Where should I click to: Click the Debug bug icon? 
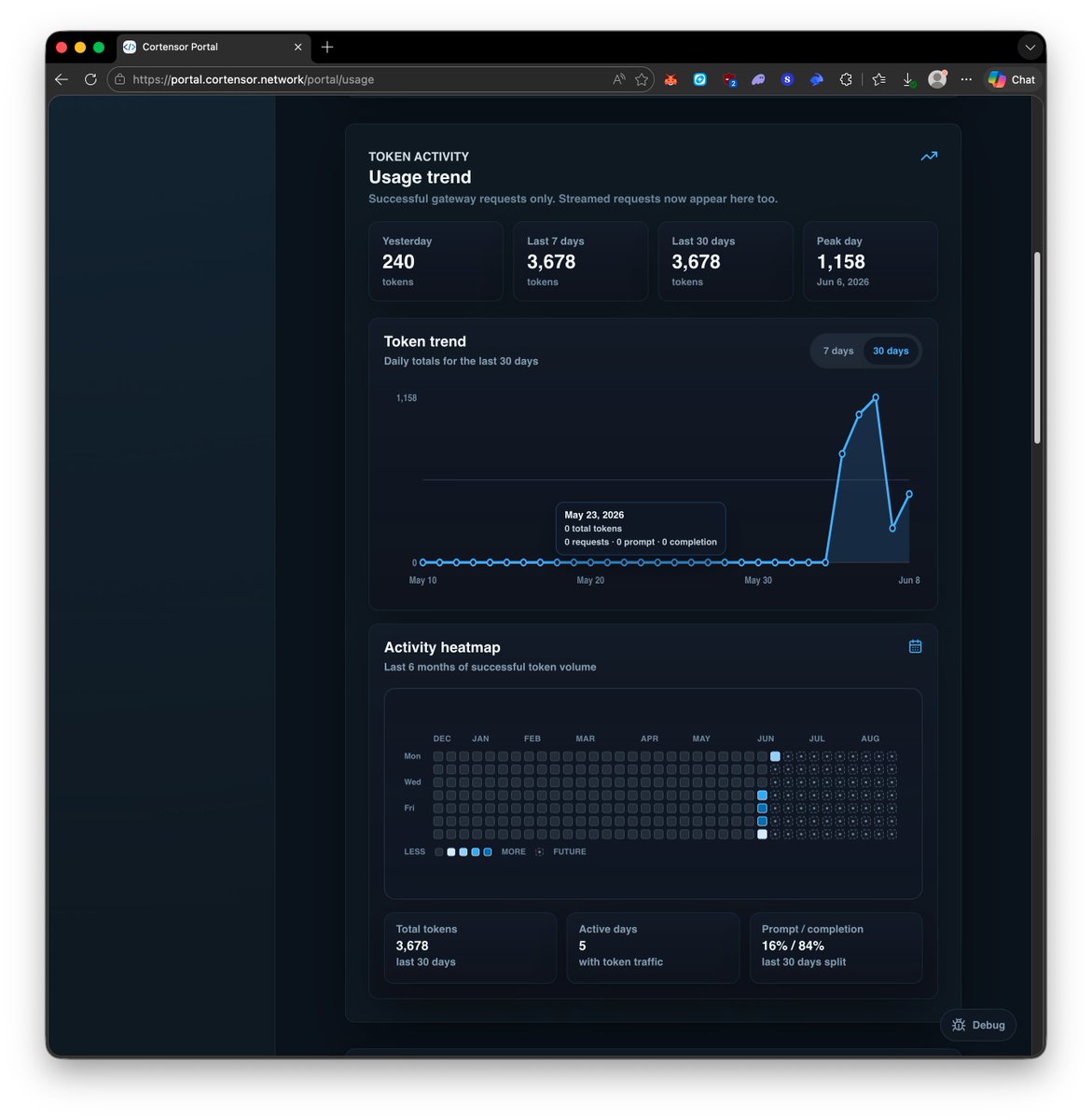[x=959, y=1025]
